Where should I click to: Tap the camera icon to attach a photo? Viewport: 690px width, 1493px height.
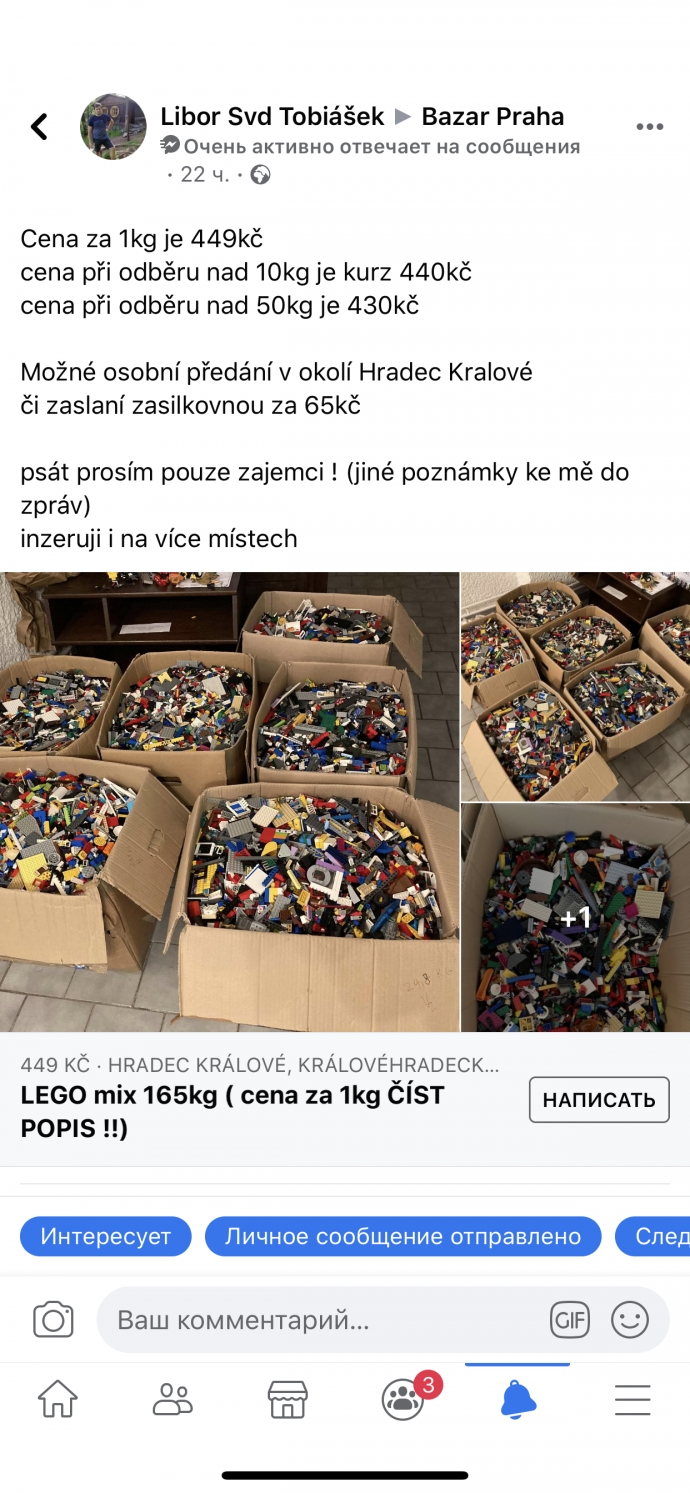[x=53, y=1319]
